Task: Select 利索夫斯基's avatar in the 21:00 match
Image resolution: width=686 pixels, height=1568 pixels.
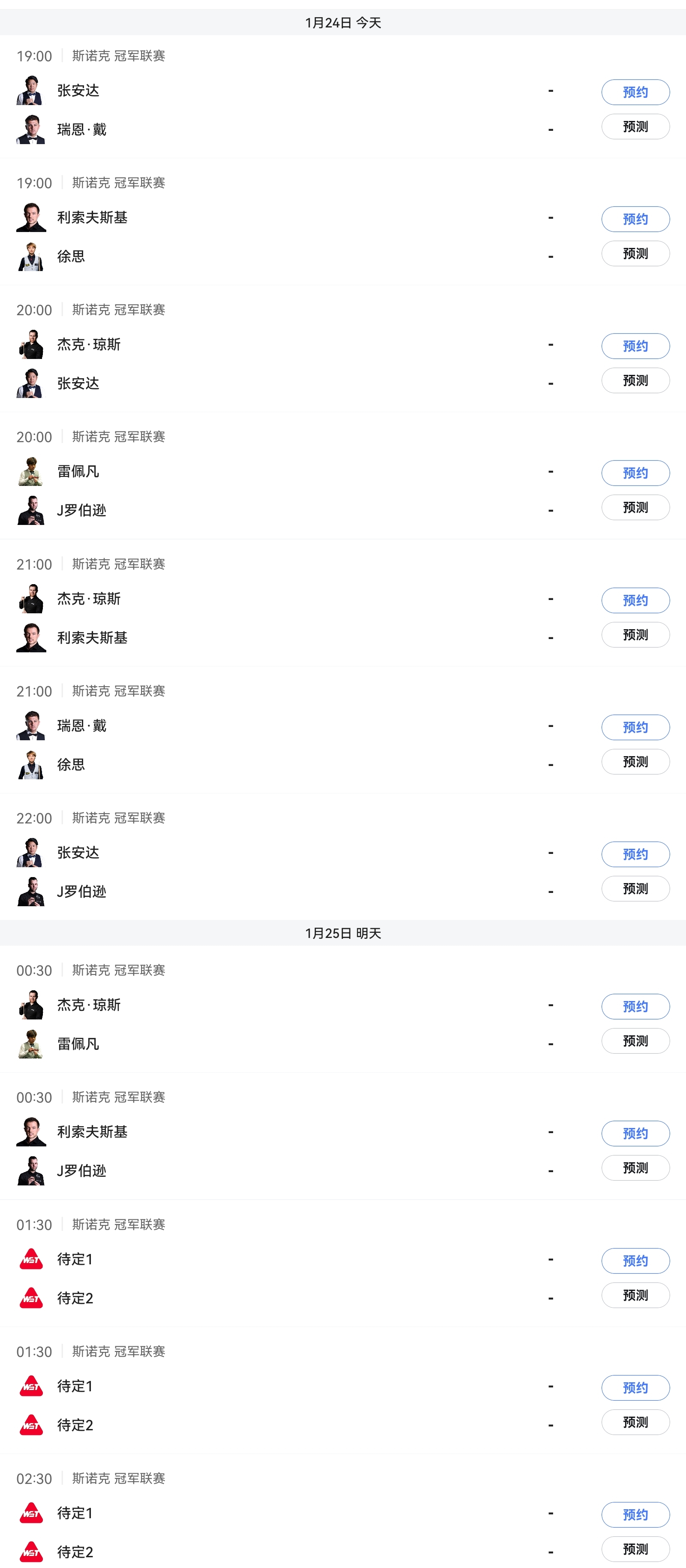Action: (30, 638)
